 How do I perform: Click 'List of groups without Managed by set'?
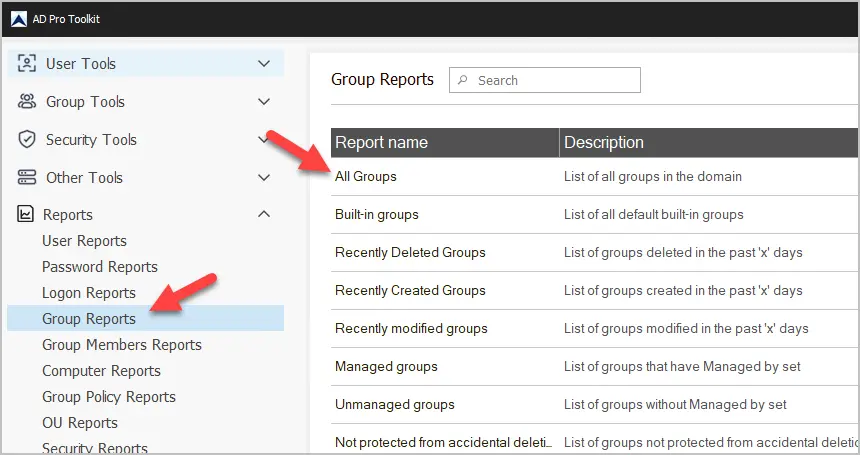[x=675, y=404]
